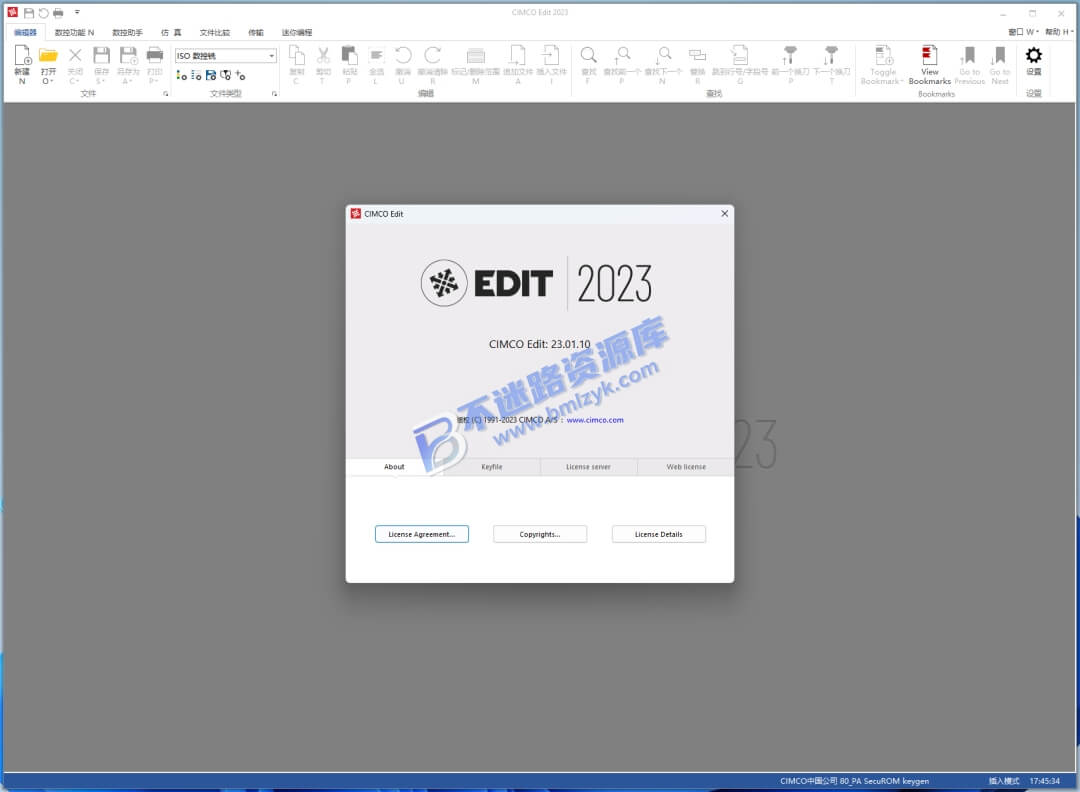1080x792 pixels.
Task: Open the 迷你编程 ribbon tab
Action: (297, 32)
